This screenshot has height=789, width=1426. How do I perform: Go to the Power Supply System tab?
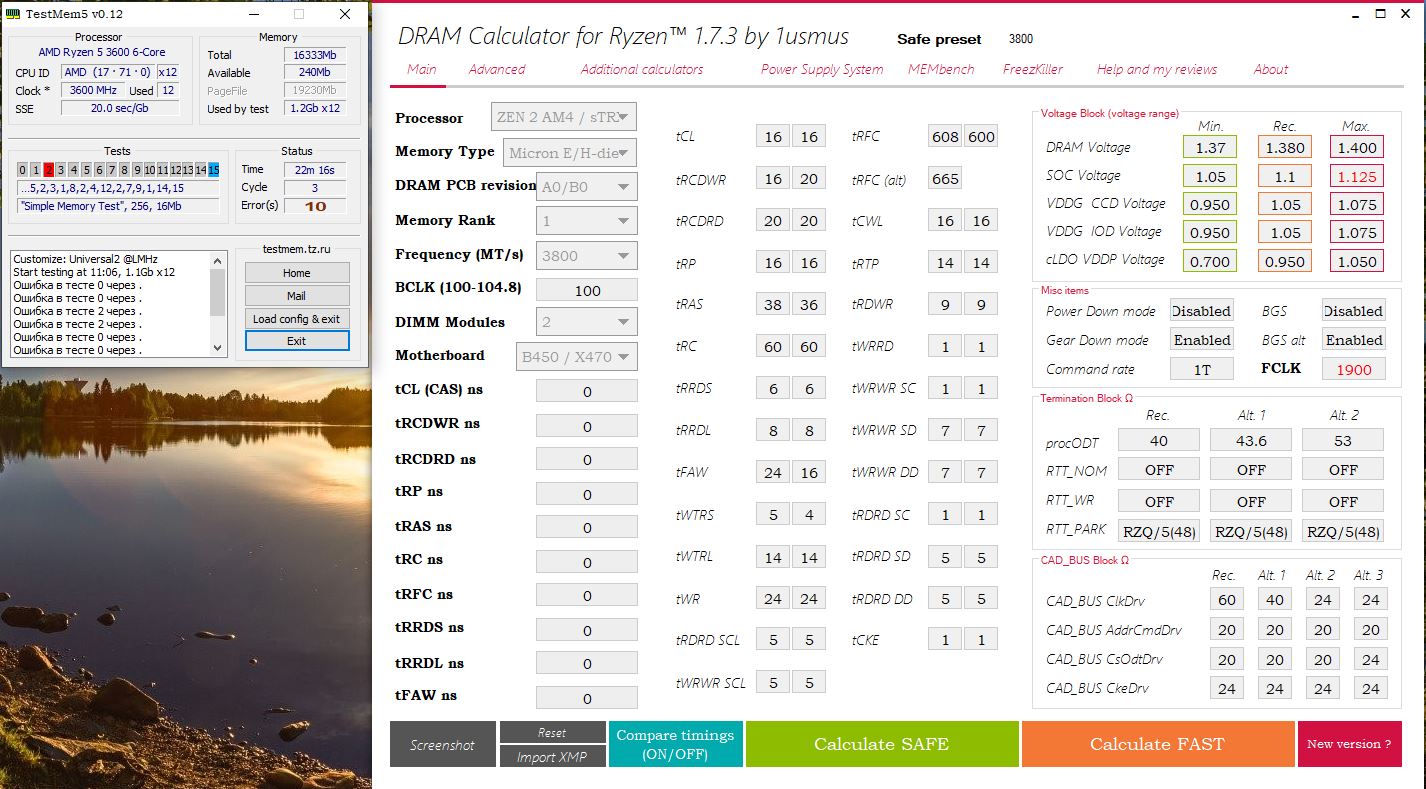tap(822, 69)
